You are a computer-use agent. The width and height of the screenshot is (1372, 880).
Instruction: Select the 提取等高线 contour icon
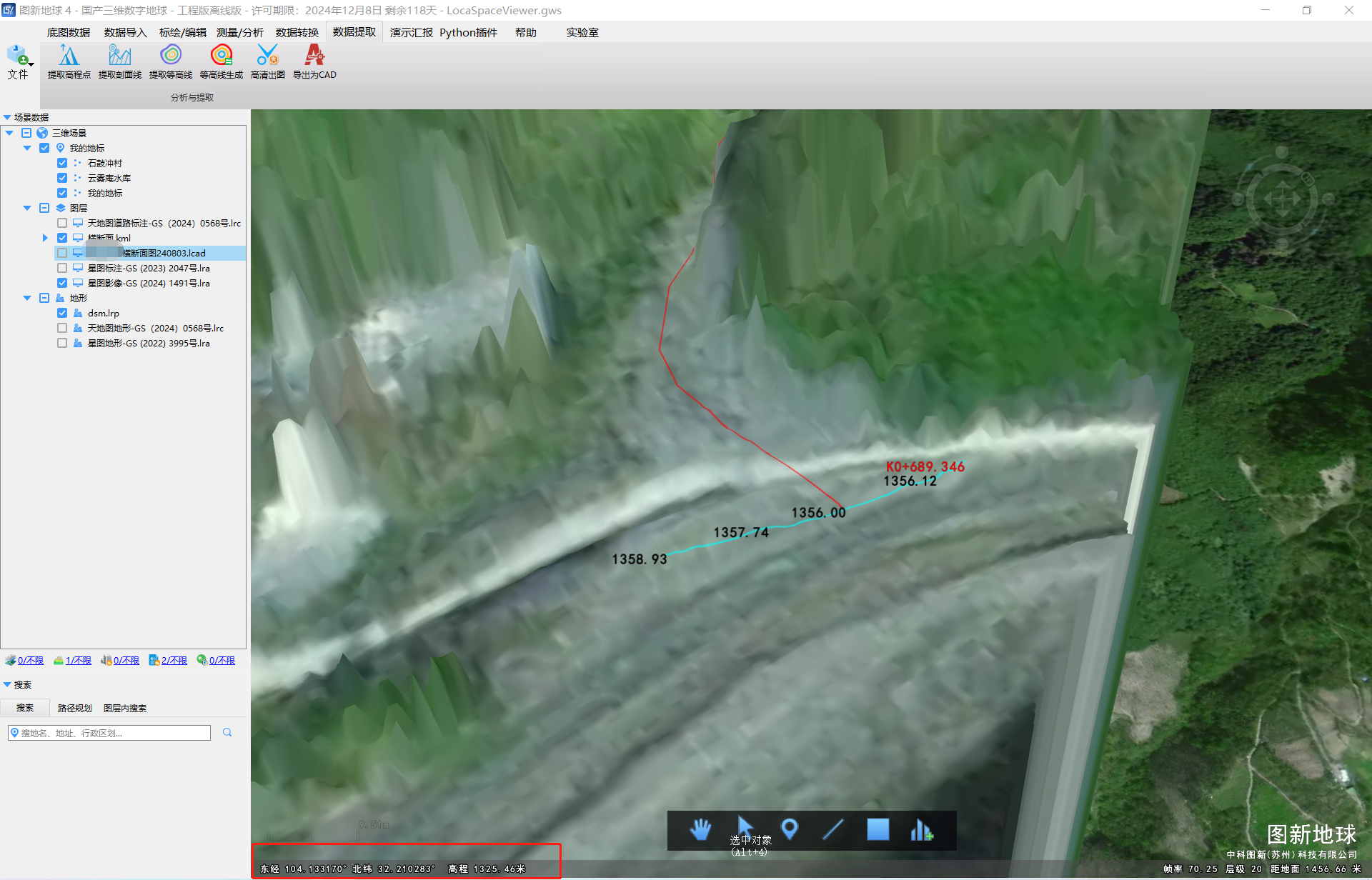coord(170,56)
